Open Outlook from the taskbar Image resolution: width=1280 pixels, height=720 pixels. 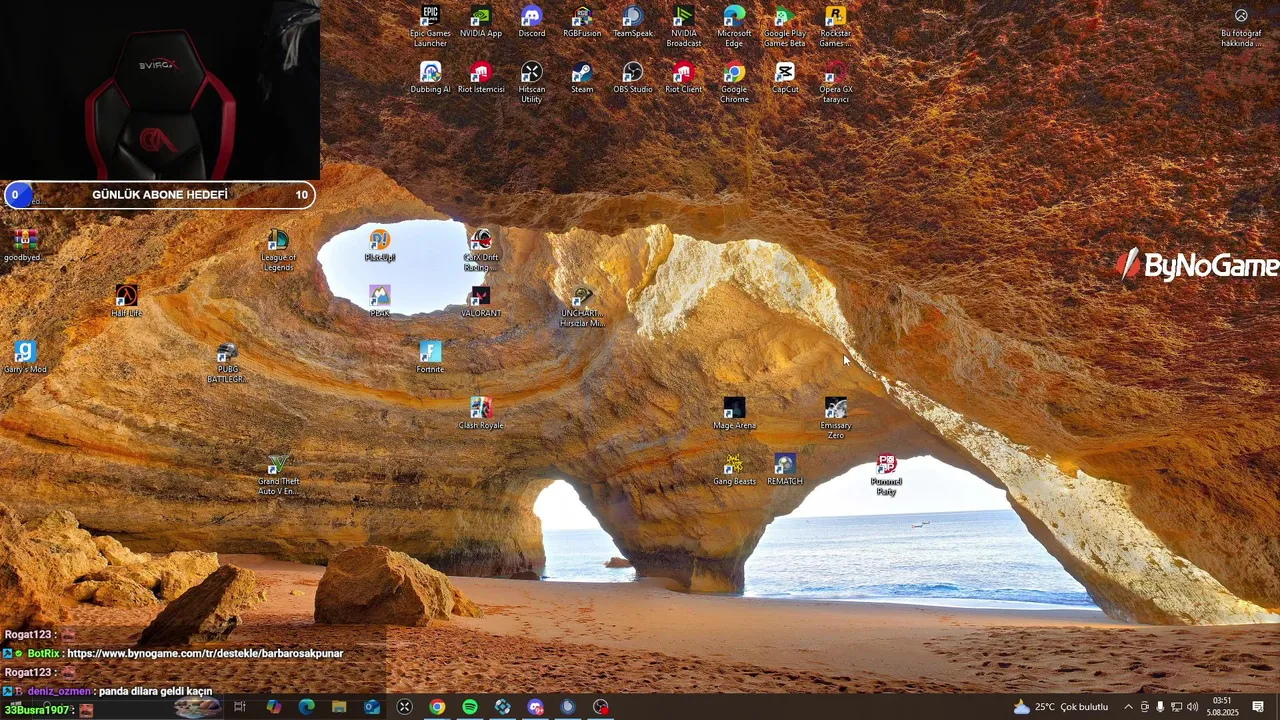point(372,707)
